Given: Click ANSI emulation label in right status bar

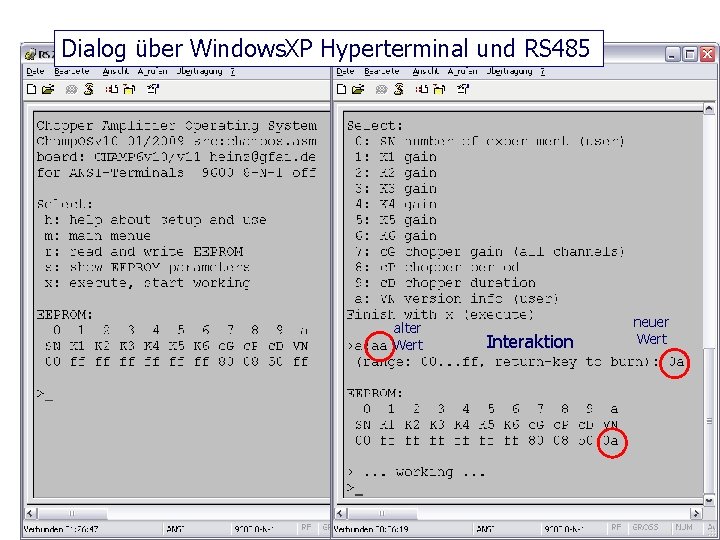Looking at the screenshot, I should pyautogui.click(x=485, y=529).
